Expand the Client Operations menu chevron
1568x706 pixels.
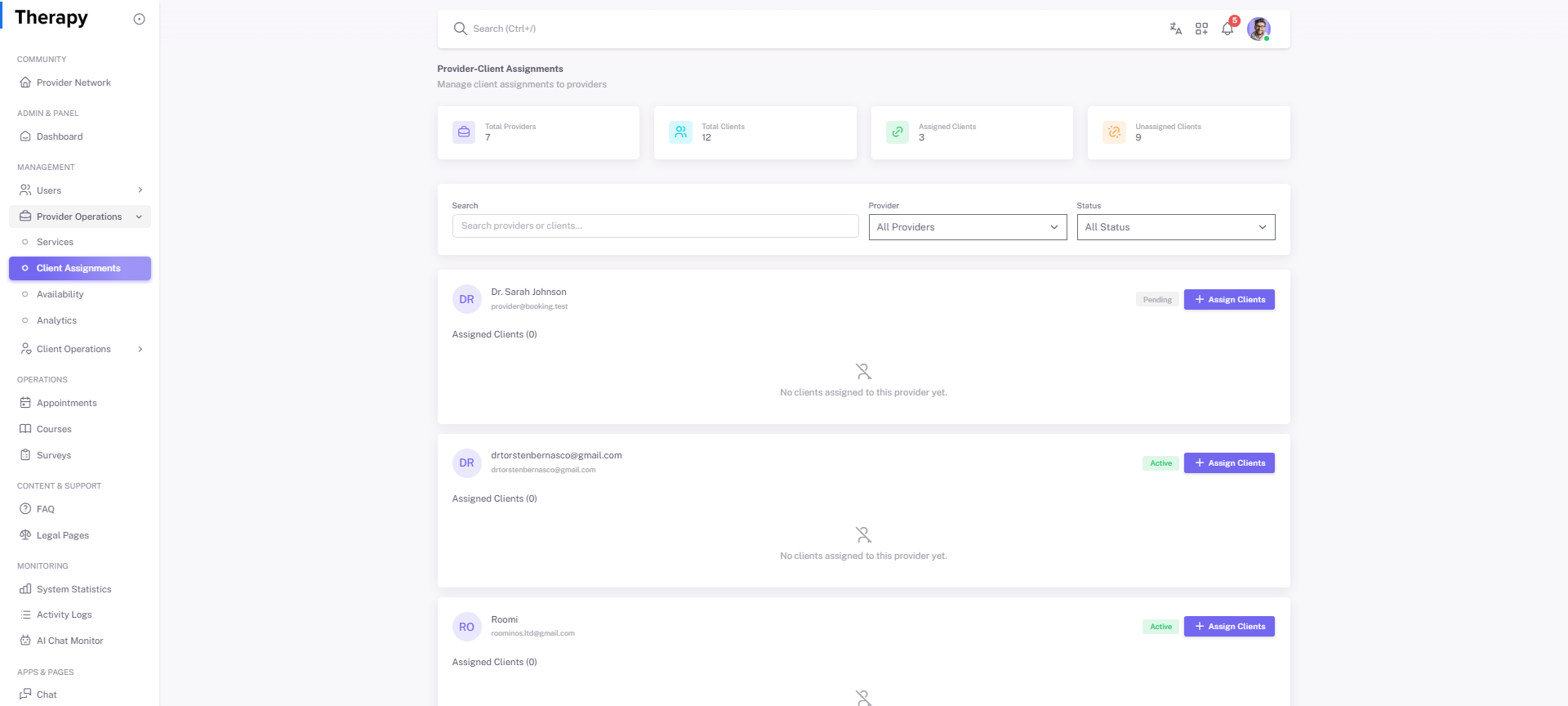tap(140, 349)
